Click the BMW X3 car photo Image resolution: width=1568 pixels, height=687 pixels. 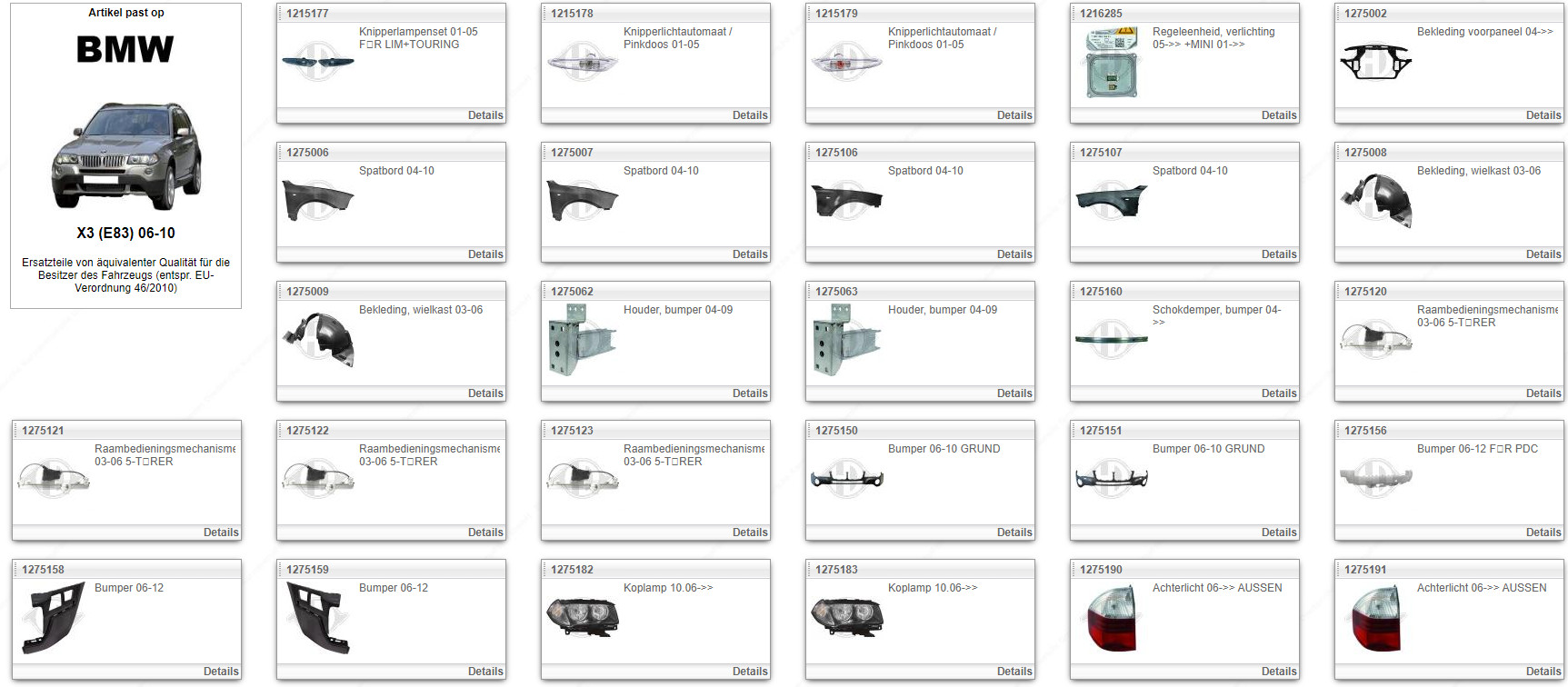tap(125, 155)
